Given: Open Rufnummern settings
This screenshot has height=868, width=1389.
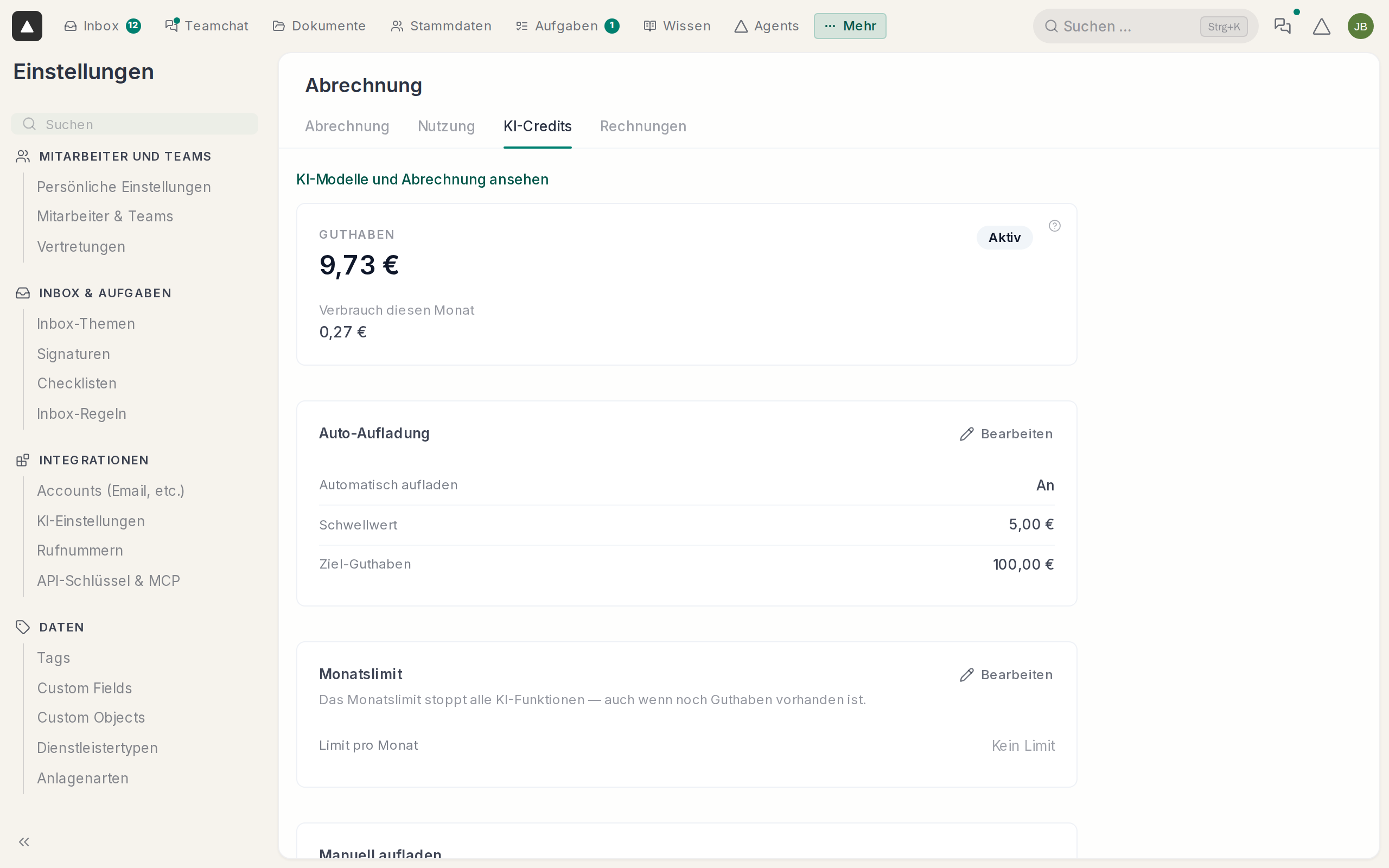Looking at the screenshot, I should point(80,551).
